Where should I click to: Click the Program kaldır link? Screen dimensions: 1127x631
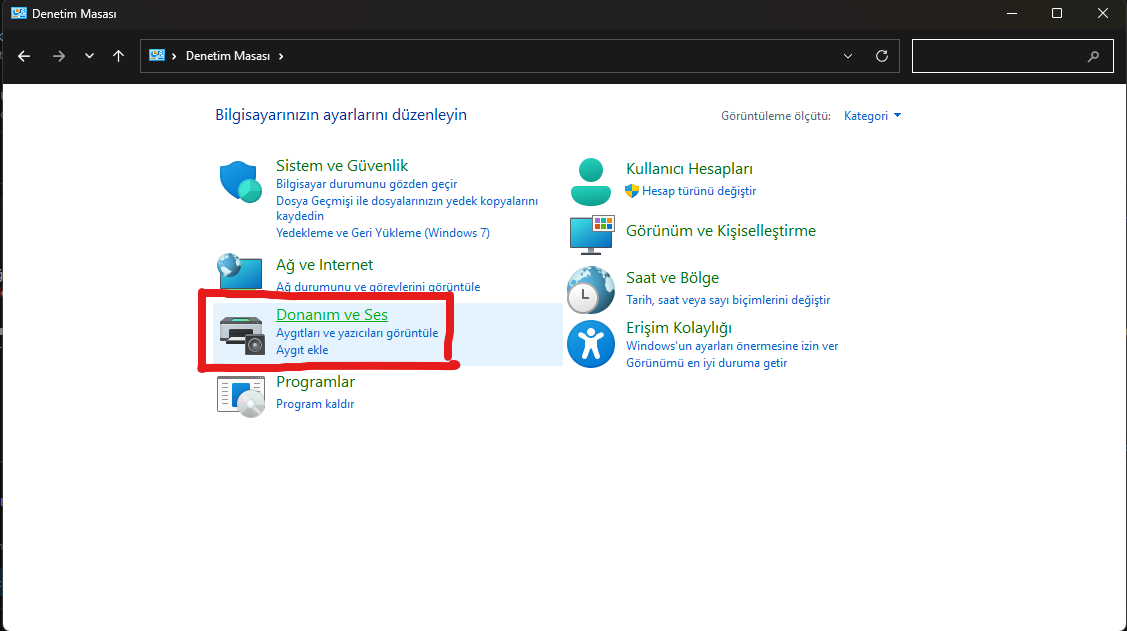(x=315, y=404)
